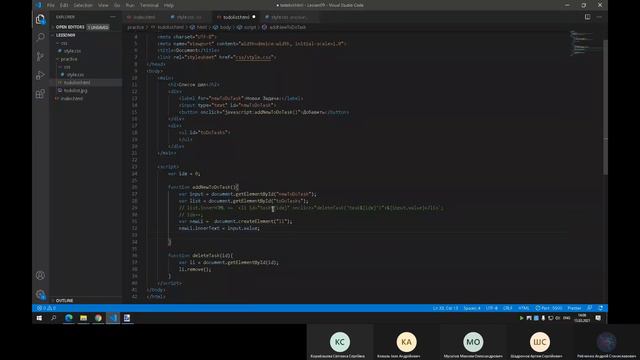Click the split editor icon
The width and height of the screenshot is (640, 360).
(x=587, y=17)
